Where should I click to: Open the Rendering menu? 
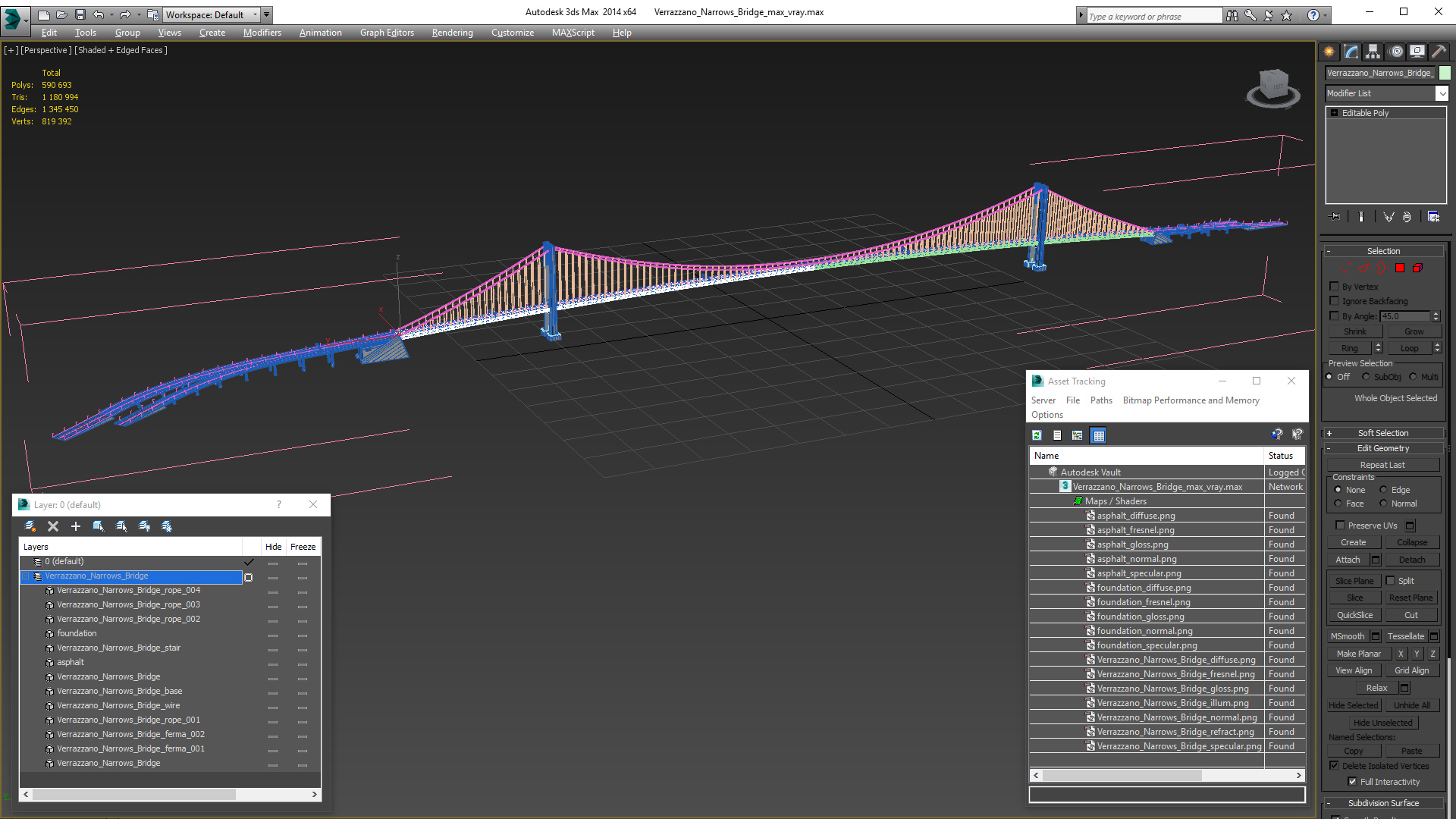(x=452, y=33)
